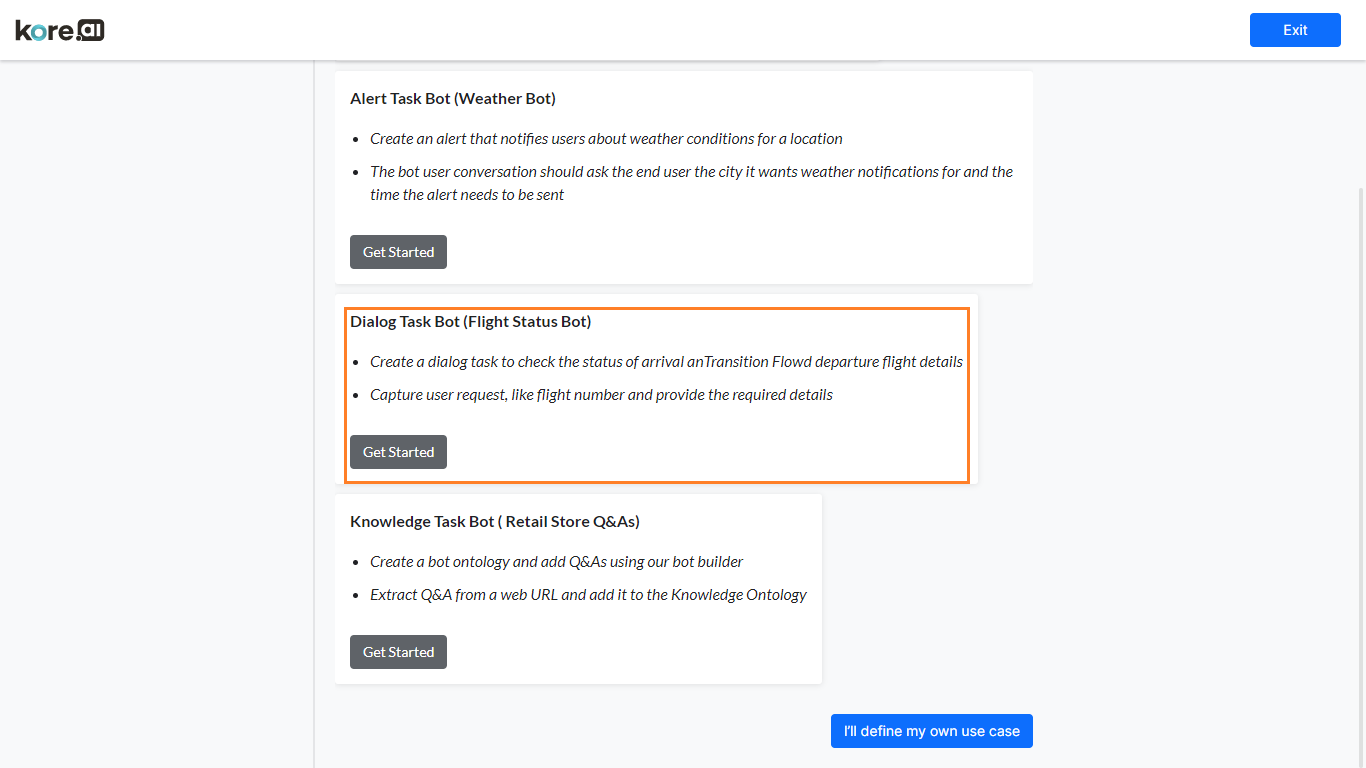This screenshot has height=768, width=1366.
Task: Click the Dialog Task Bot heading
Action: point(470,321)
